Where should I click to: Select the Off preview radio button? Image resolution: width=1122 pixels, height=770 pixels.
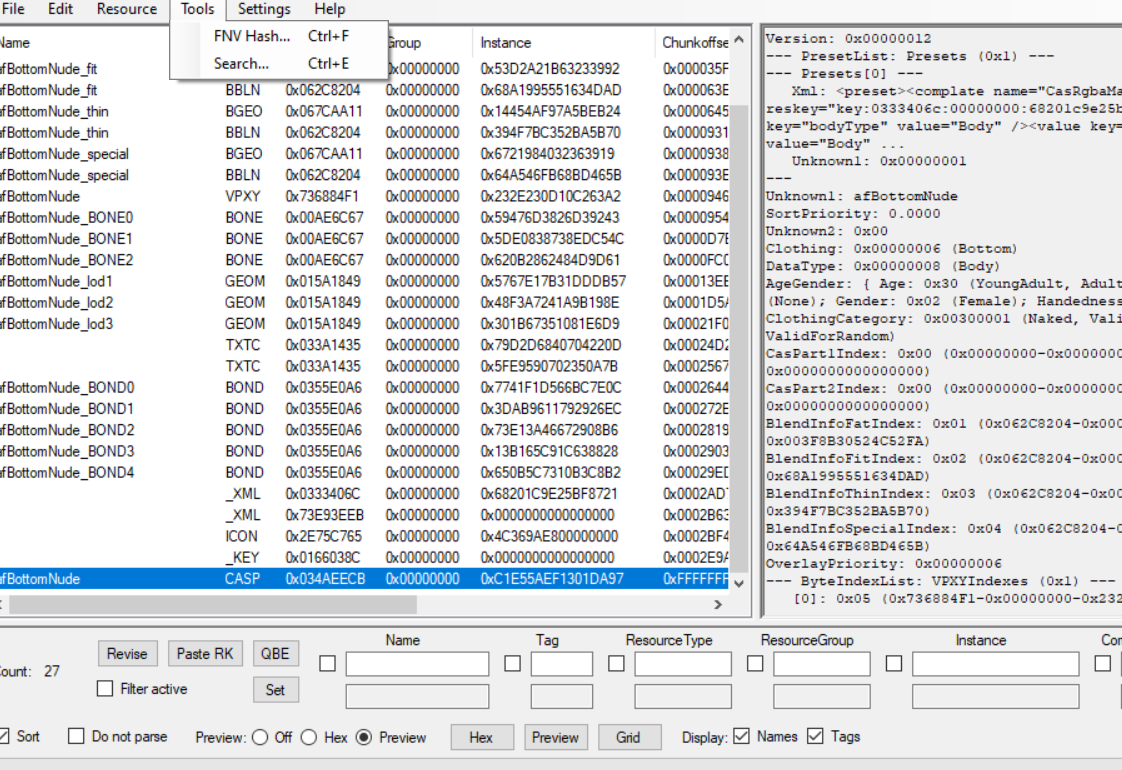click(260, 737)
